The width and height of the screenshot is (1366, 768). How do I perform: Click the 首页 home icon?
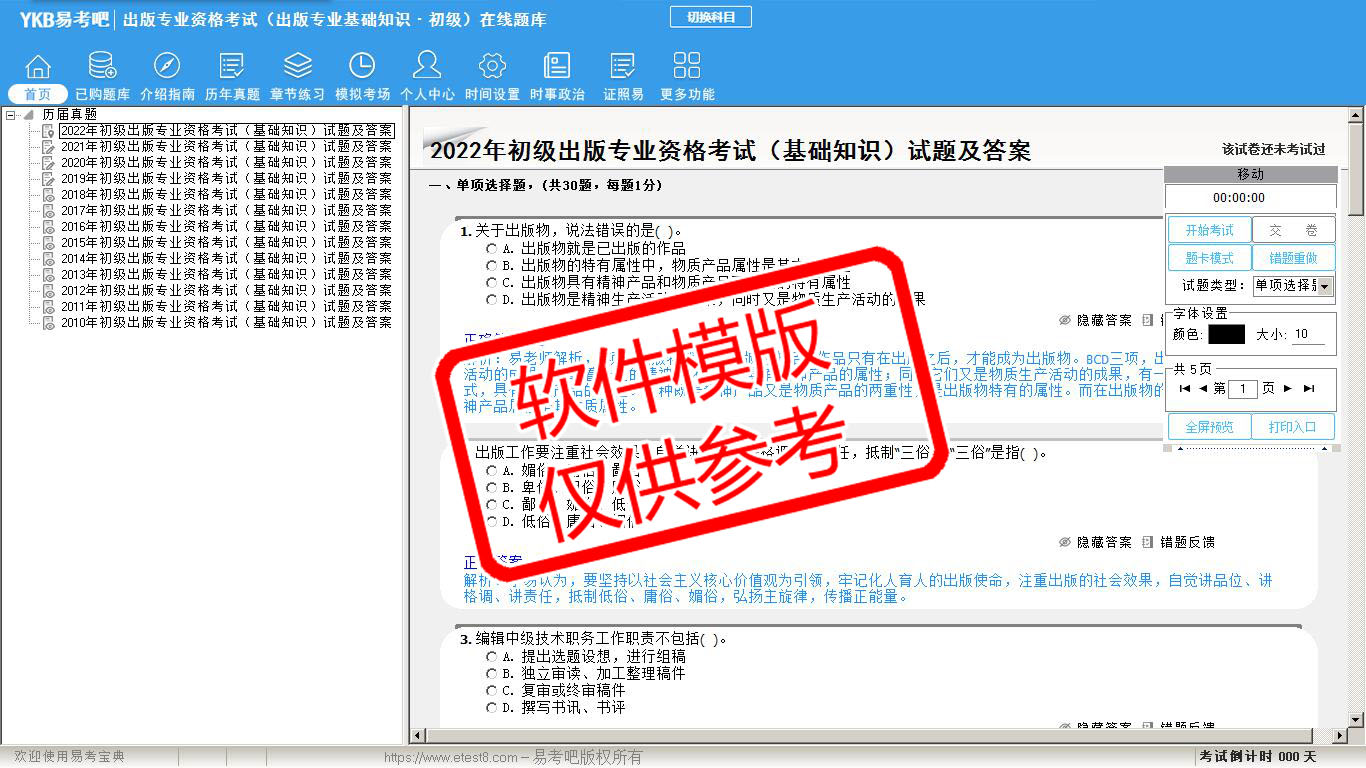click(38, 68)
